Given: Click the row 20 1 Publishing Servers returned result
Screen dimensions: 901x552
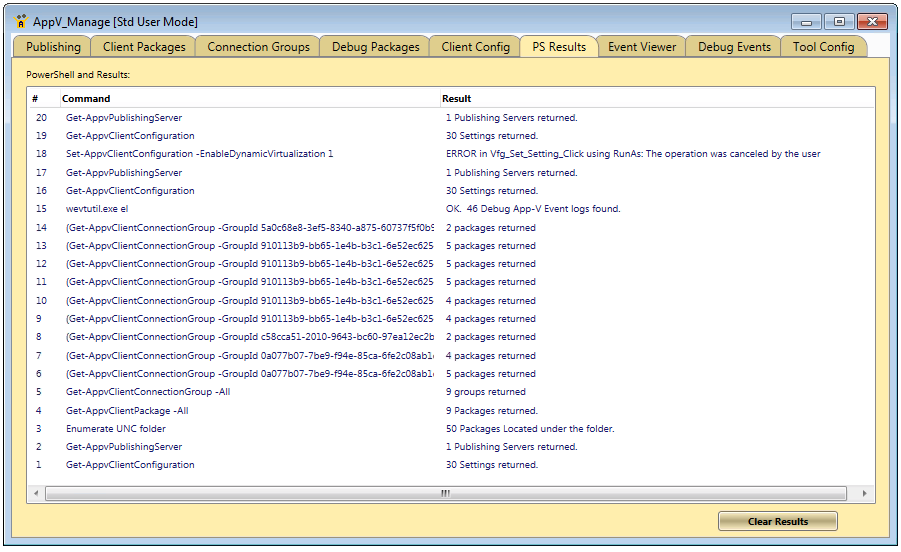Looking at the screenshot, I should [511, 118].
